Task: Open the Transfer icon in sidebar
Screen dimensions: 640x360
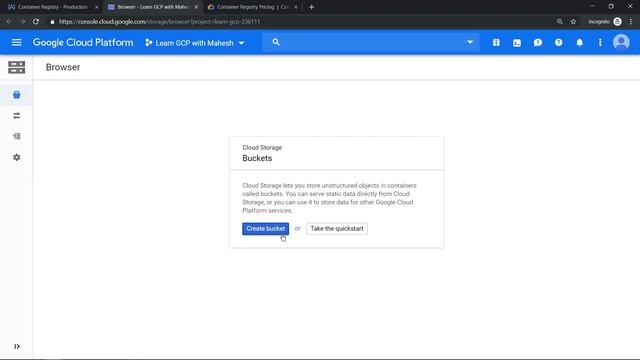Action: pyautogui.click(x=16, y=116)
